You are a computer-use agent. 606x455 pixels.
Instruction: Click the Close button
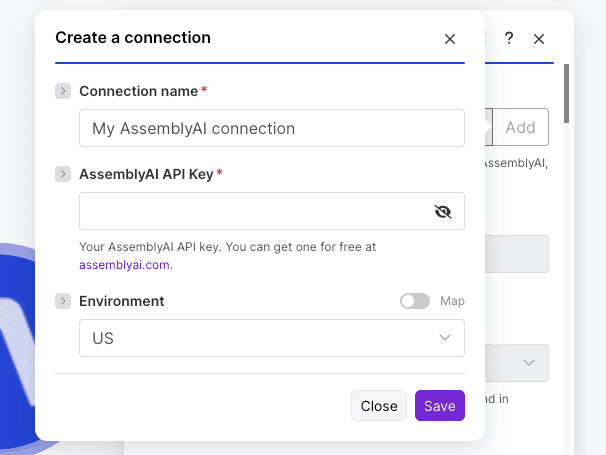pyautogui.click(x=379, y=406)
